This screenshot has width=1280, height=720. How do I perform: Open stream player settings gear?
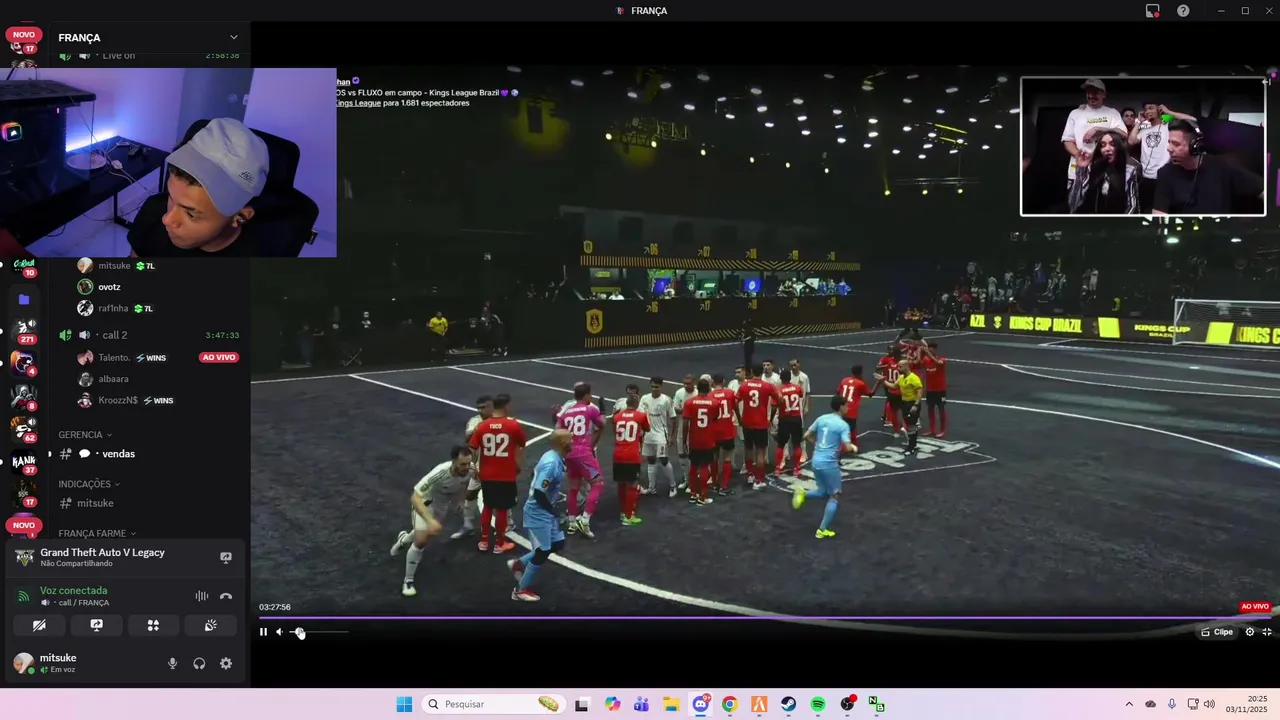1249,632
